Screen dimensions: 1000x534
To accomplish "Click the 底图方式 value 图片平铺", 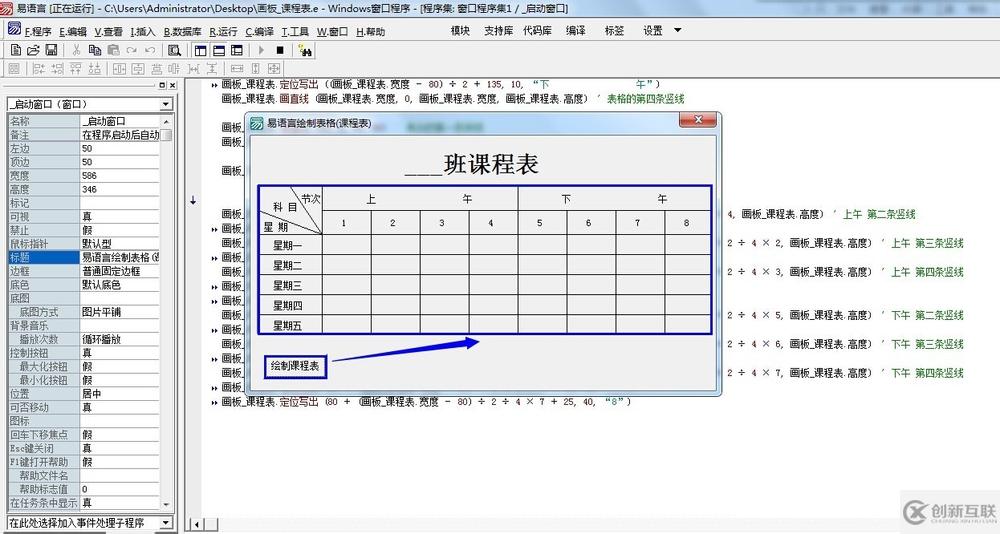I will tap(119, 312).
